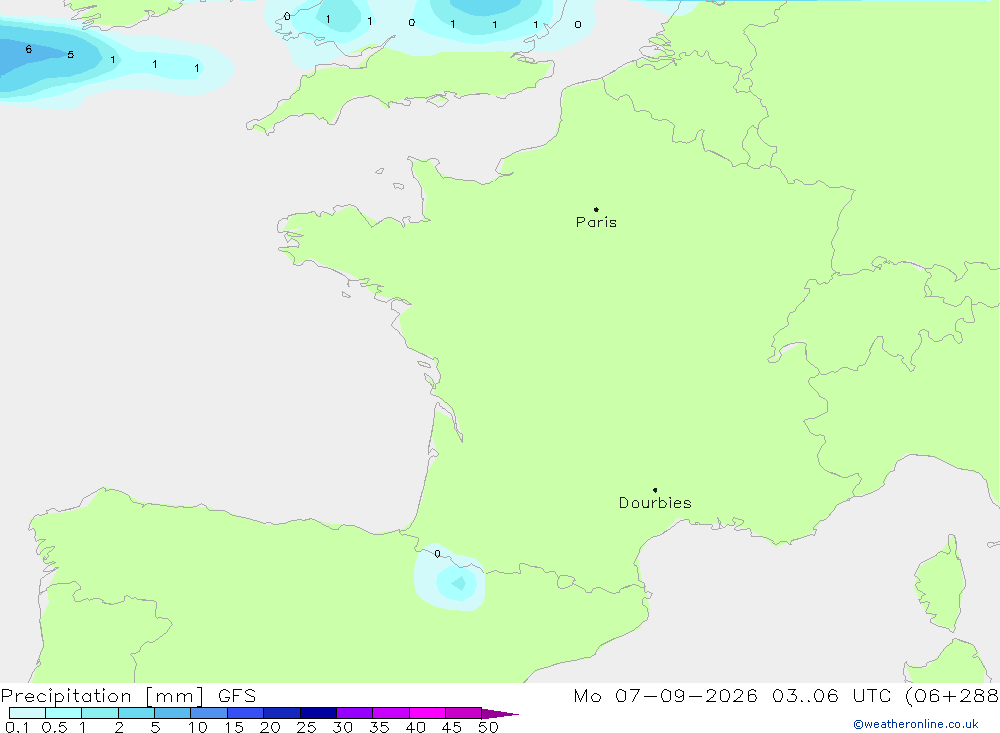This screenshot has width=1000, height=733.
Task: Select the 45 mm magenta legend swatch
Action: 463,713
